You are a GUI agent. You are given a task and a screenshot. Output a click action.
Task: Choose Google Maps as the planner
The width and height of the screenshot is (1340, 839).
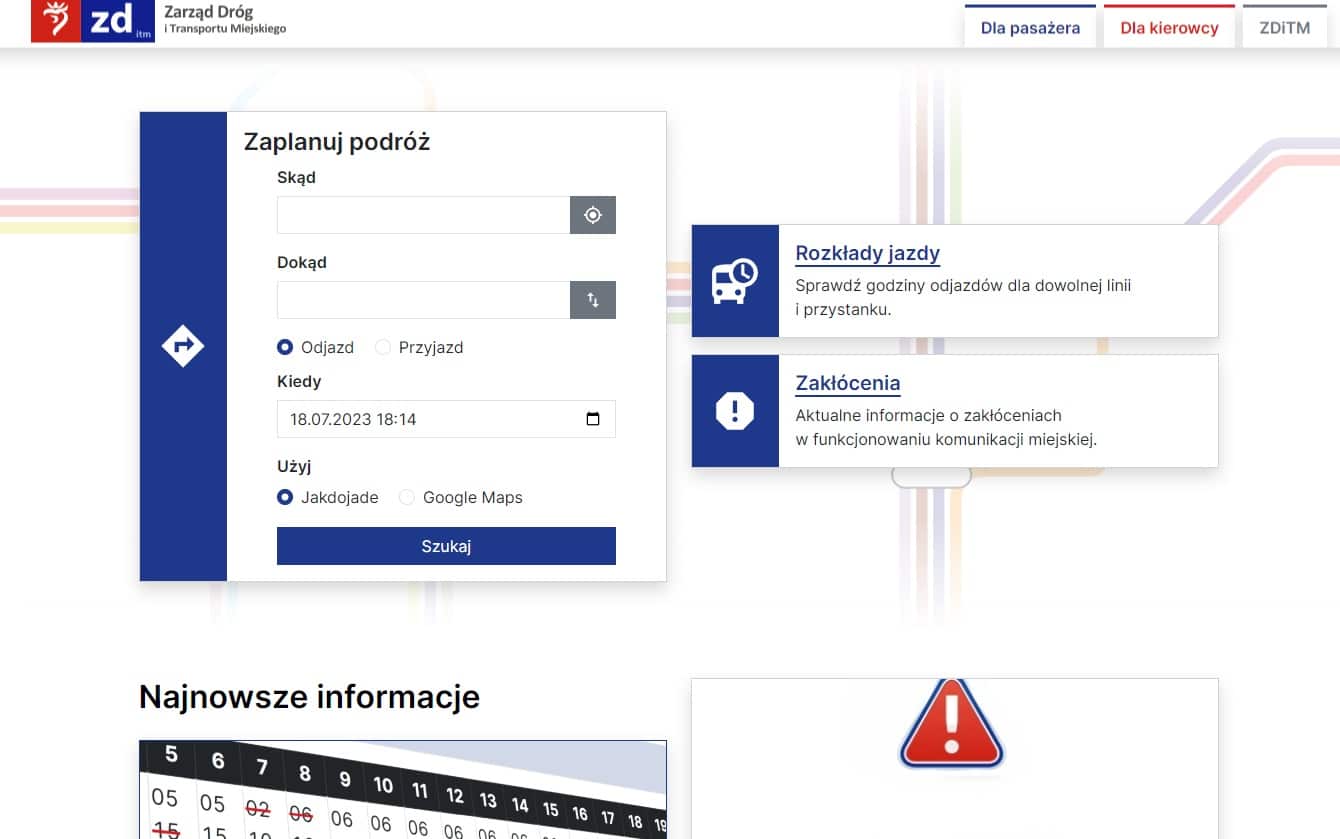coord(407,498)
